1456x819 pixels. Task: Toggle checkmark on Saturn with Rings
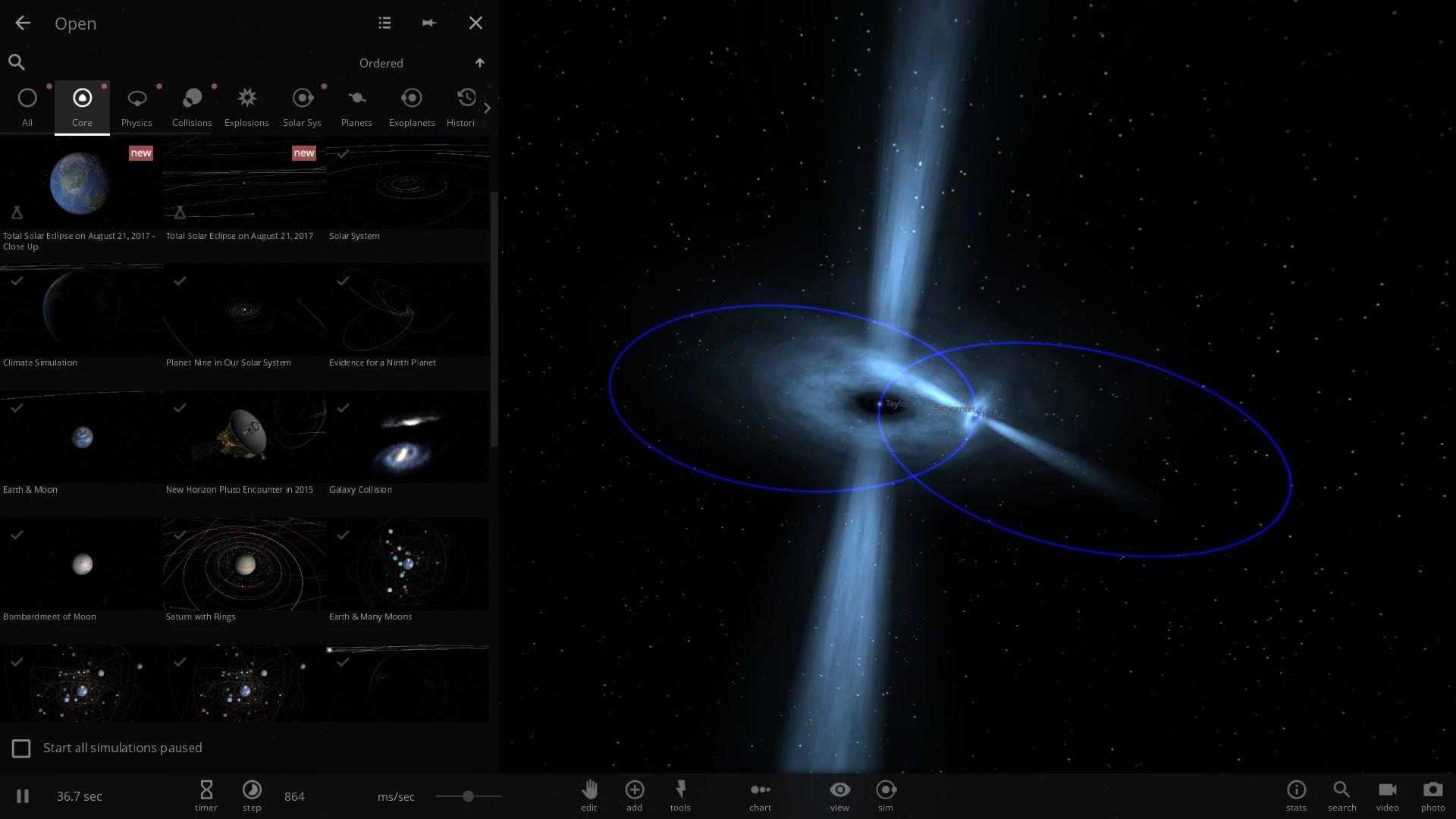[179, 534]
